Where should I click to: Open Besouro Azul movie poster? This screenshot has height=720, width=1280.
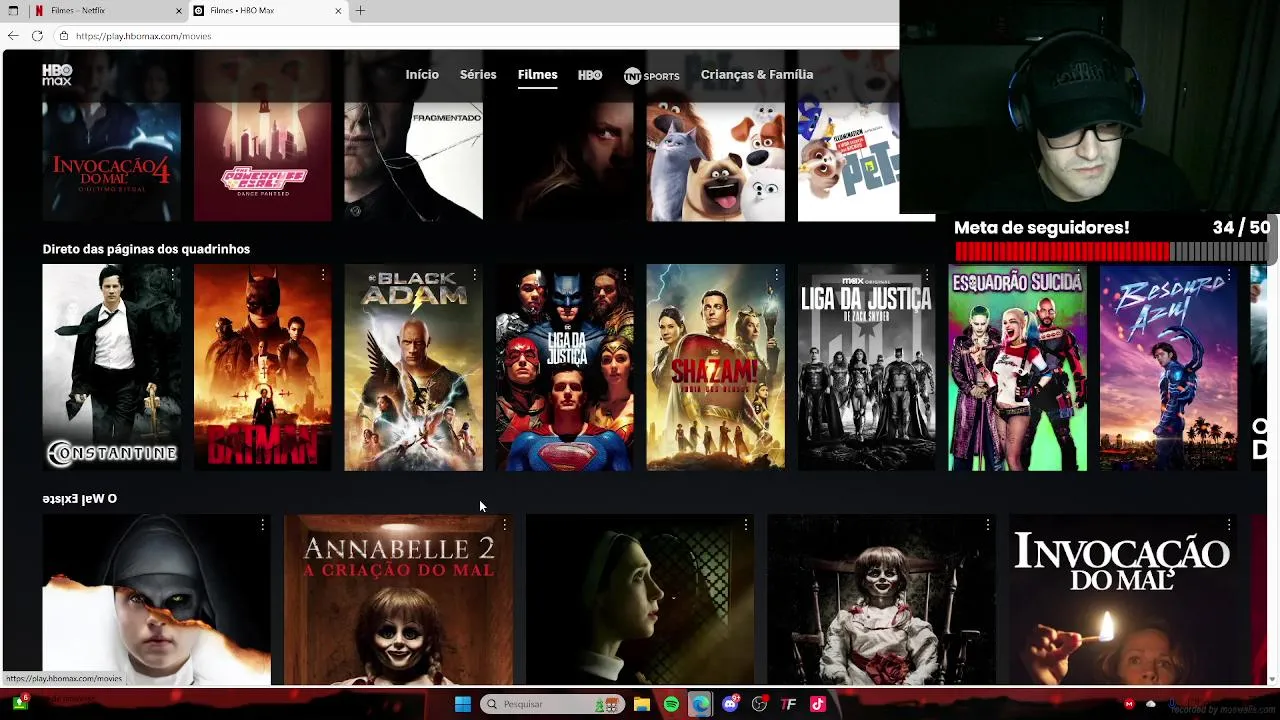1168,367
